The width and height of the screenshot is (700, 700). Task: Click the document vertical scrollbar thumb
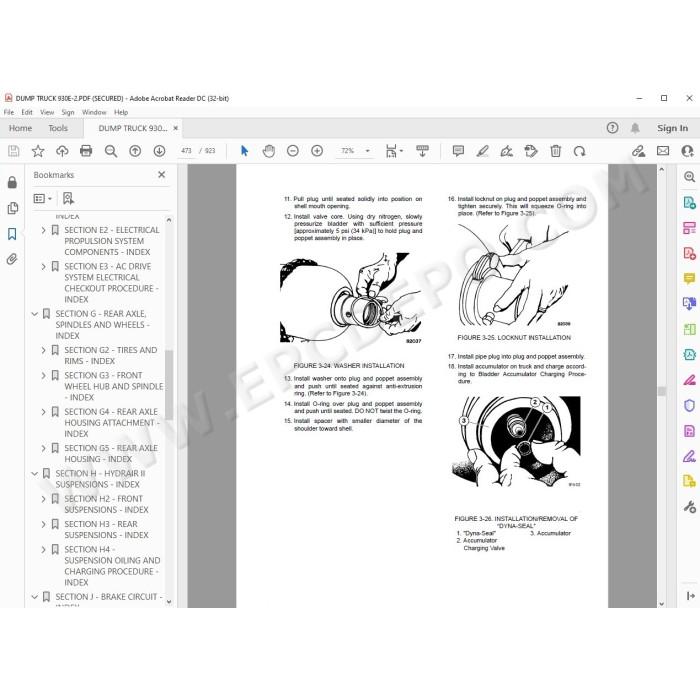click(662, 391)
